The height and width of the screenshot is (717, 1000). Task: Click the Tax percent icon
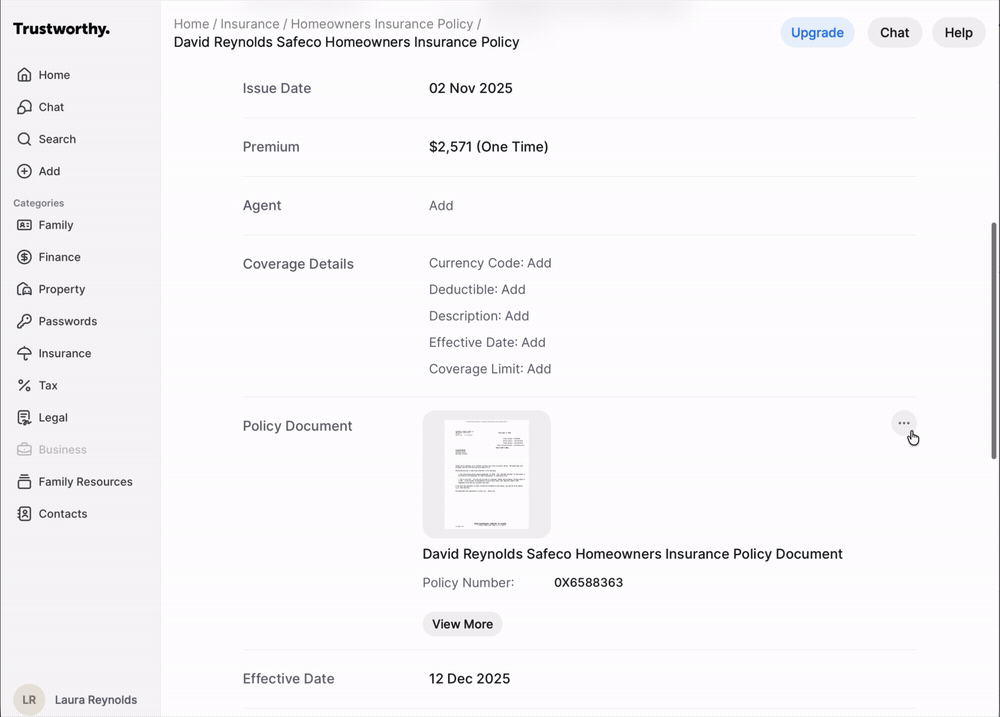(24, 385)
